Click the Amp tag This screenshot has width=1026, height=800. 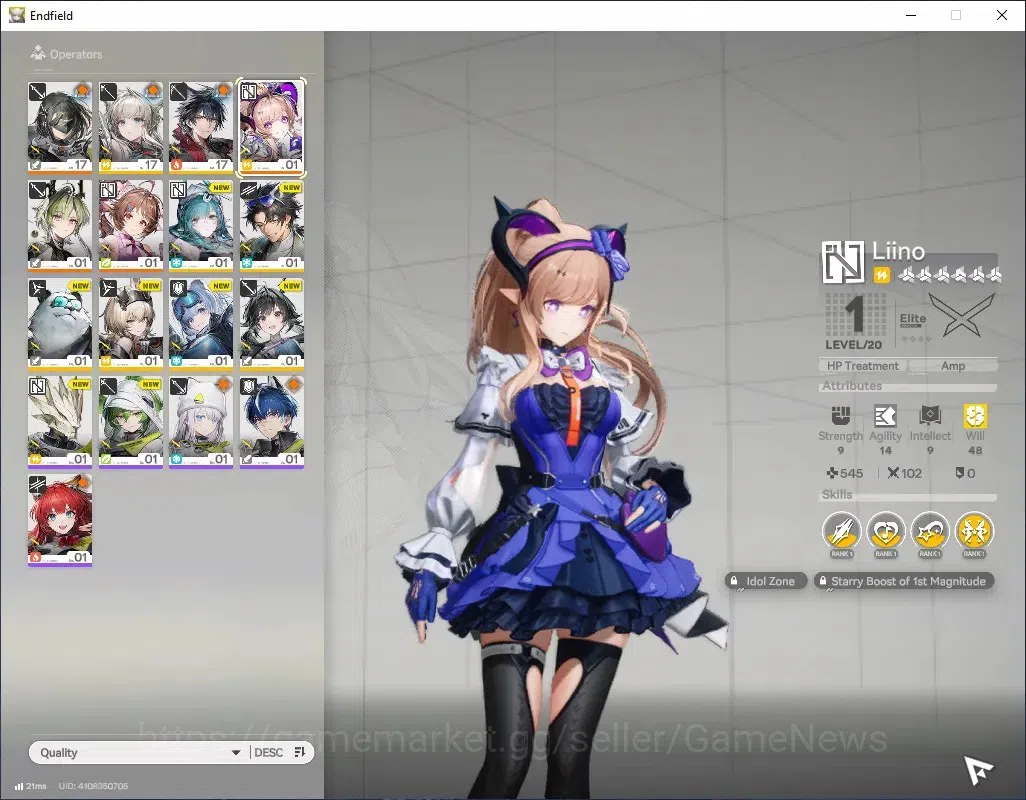(x=953, y=366)
